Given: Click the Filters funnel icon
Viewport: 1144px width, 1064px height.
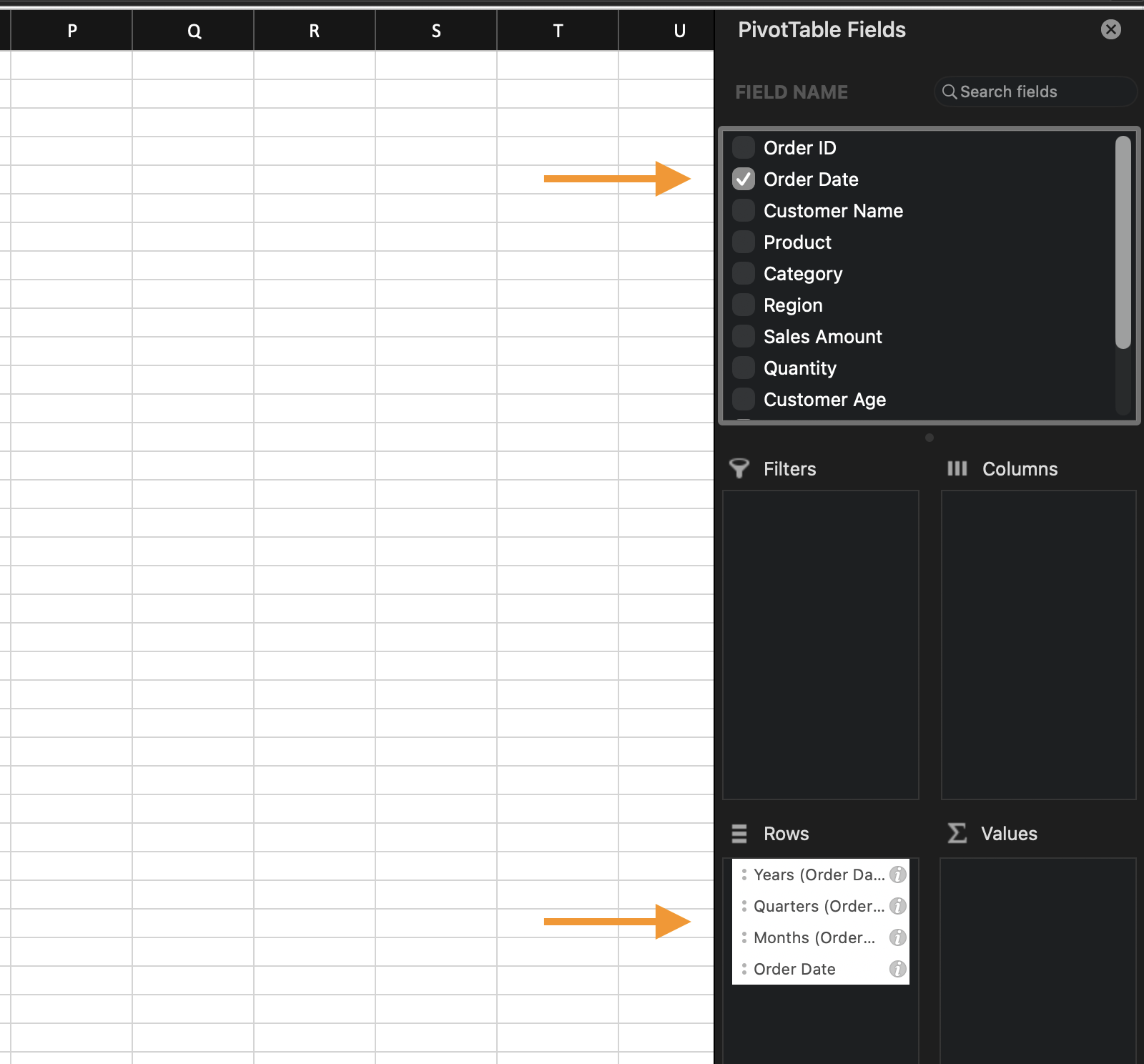Looking at the screenshot, I should (739, 468).
